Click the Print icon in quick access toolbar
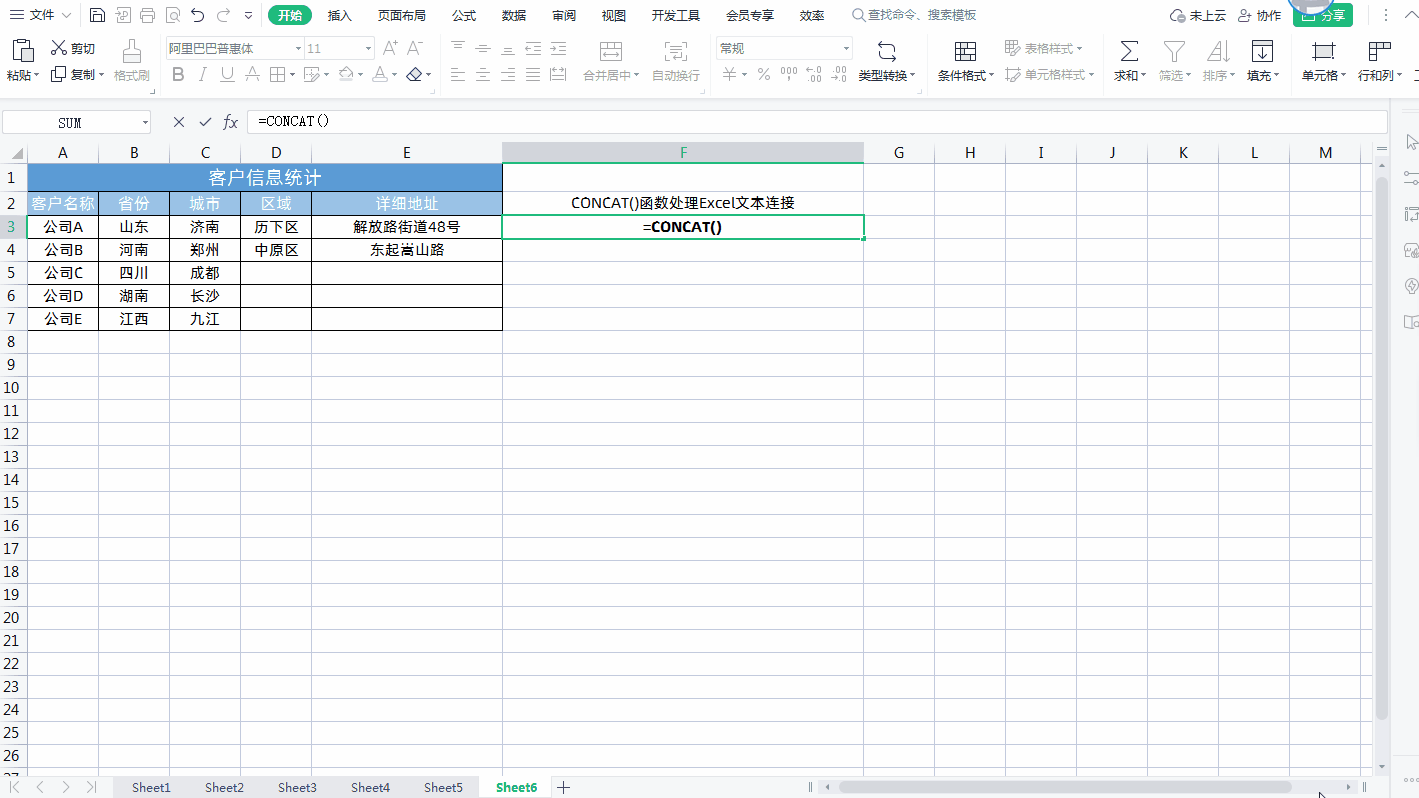1419x798 pixels. (148, 15)
